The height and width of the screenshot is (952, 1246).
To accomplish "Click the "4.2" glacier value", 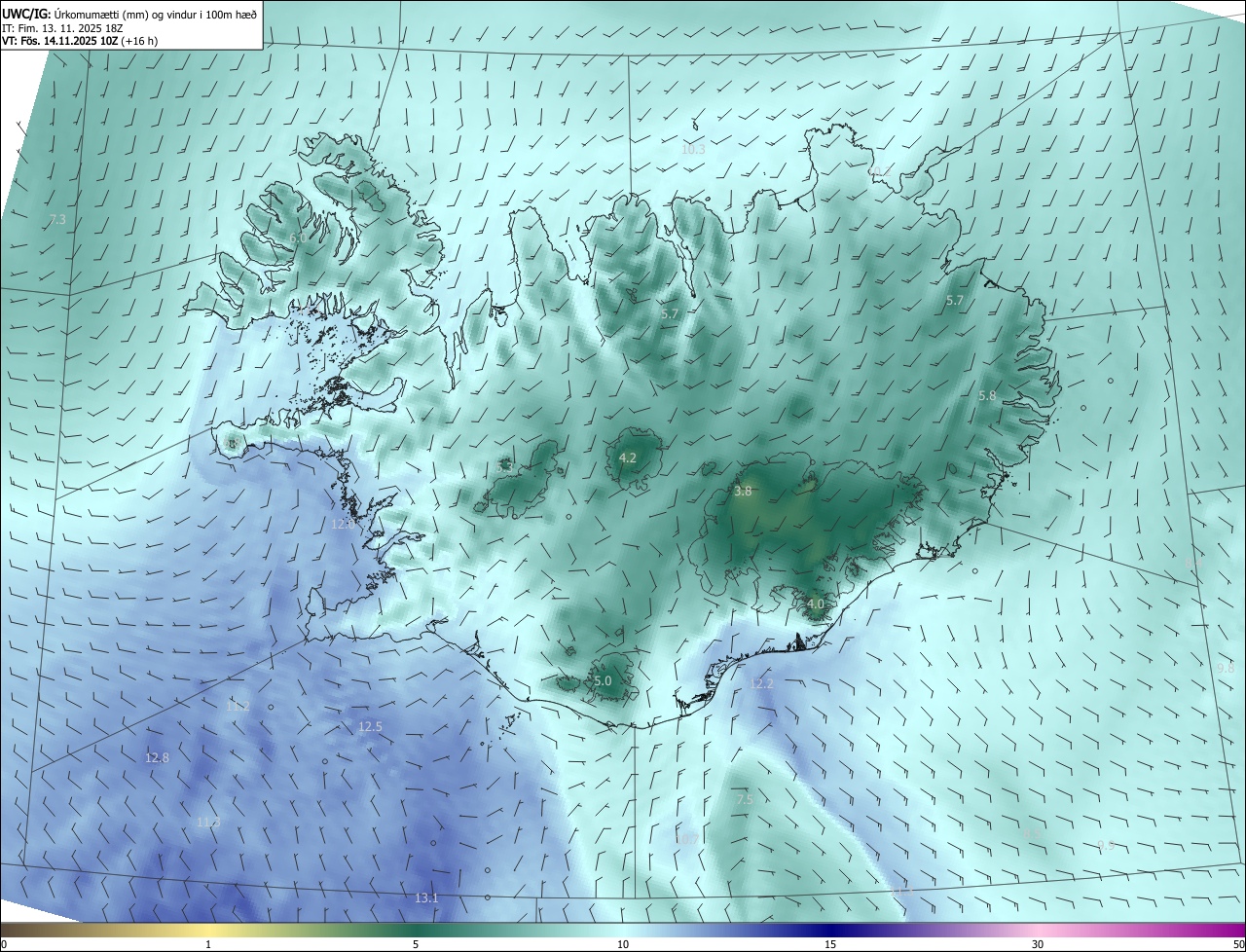I will pyautogui.click(x=628, y=458).
